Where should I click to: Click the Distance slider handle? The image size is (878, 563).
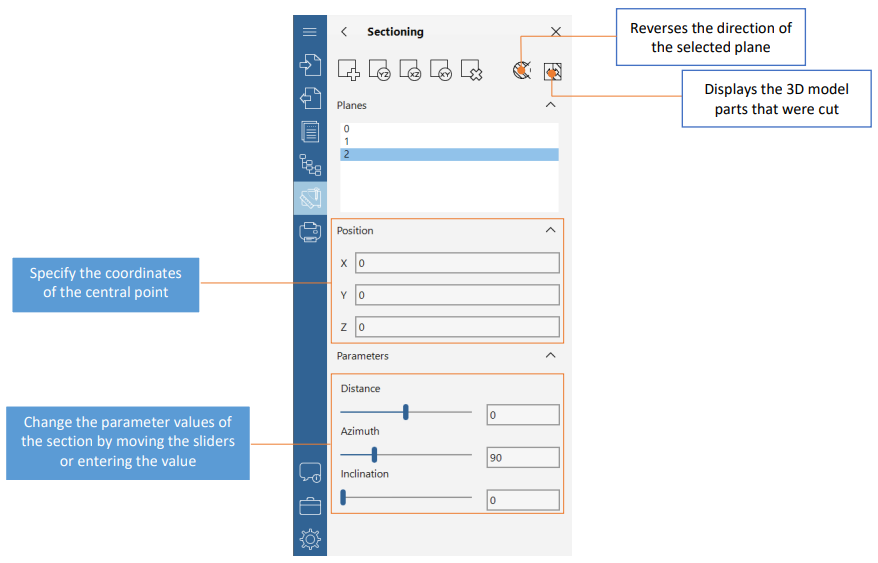point(406,412)
